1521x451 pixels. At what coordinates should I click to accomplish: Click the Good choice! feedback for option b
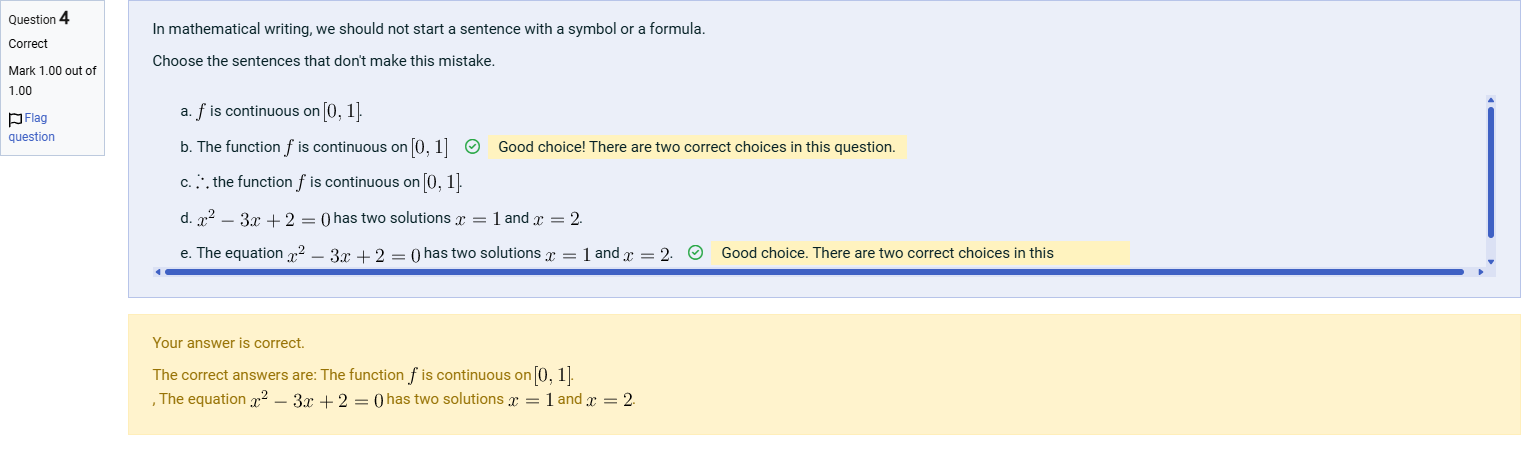[x=697, y=147]
